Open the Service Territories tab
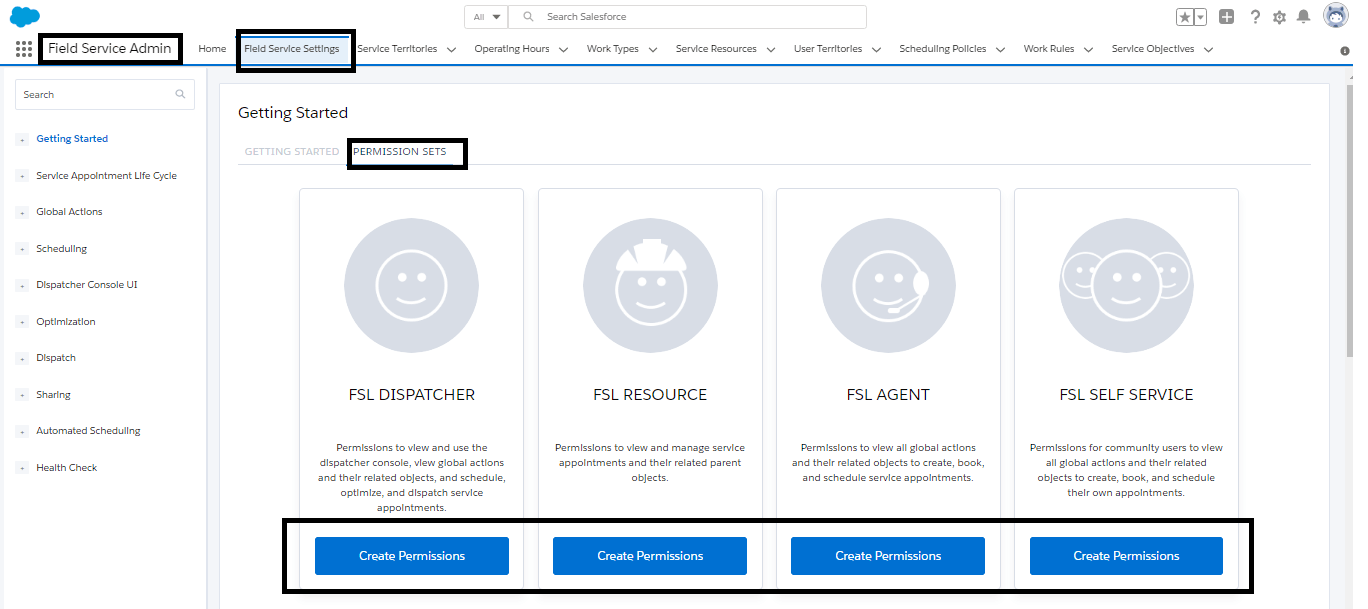 tap(397, 49)
